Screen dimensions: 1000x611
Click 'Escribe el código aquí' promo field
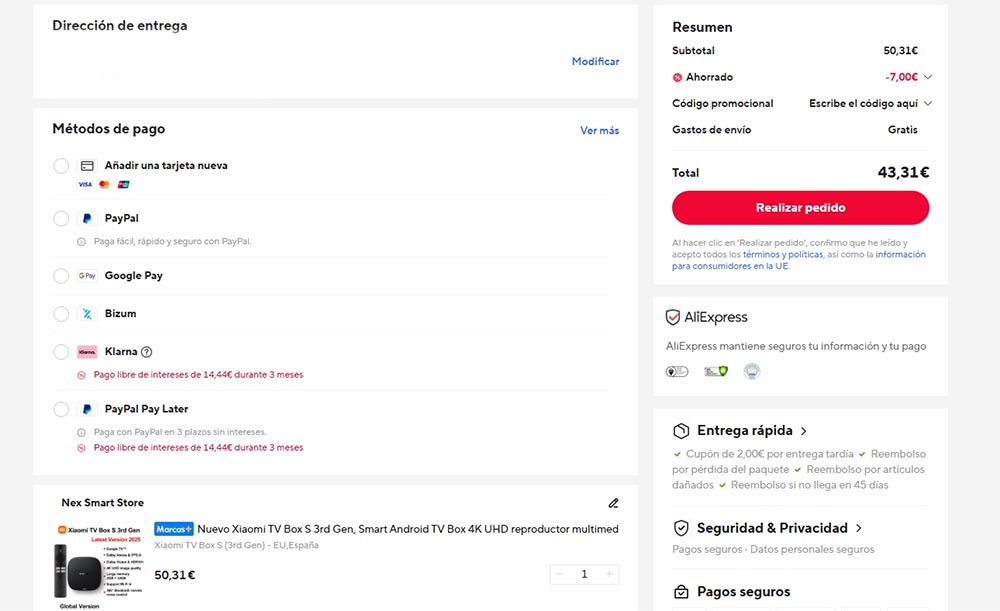click(864, 103)
